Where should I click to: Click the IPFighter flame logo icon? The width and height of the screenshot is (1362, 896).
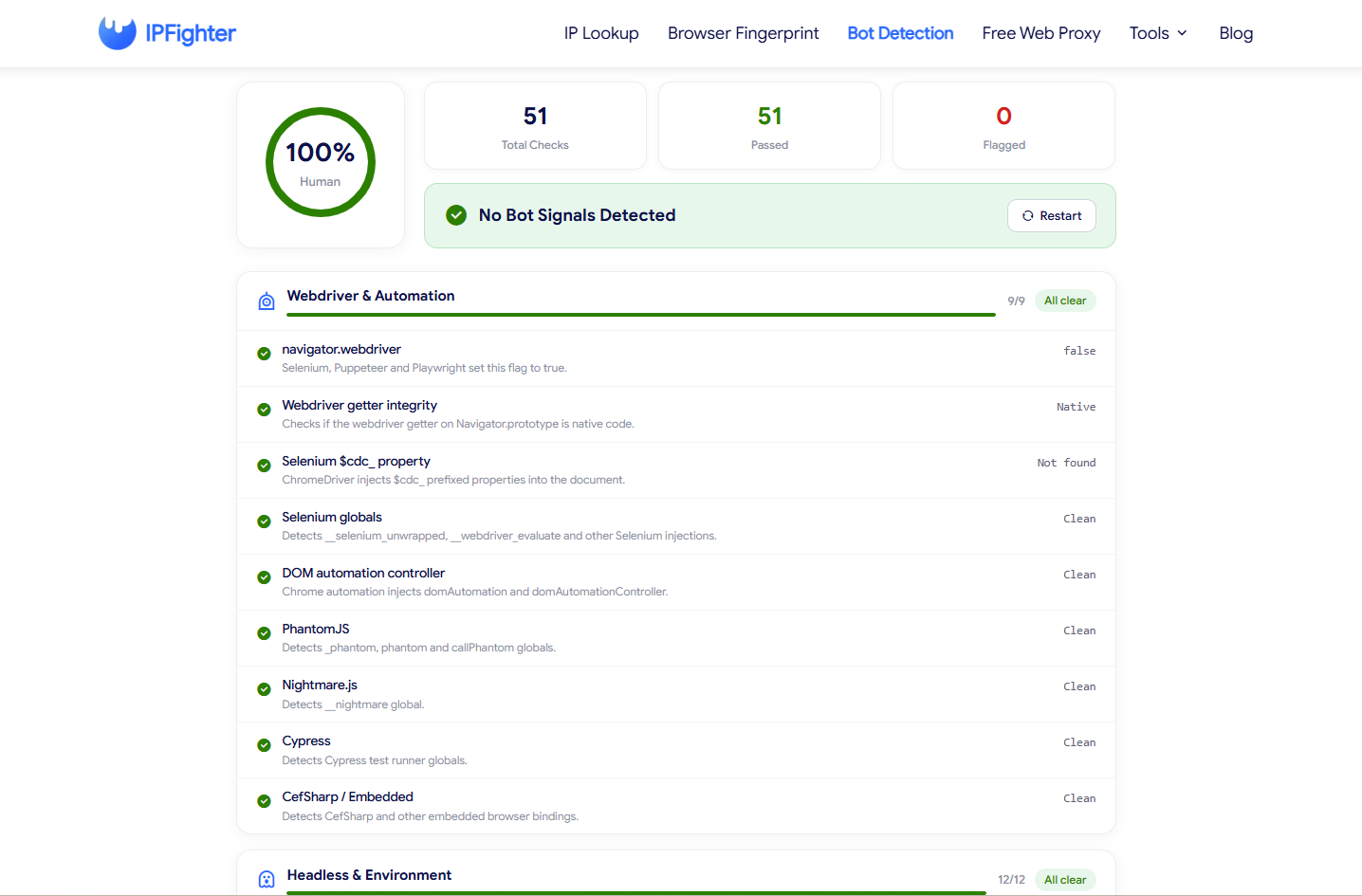tap(118, 33)
